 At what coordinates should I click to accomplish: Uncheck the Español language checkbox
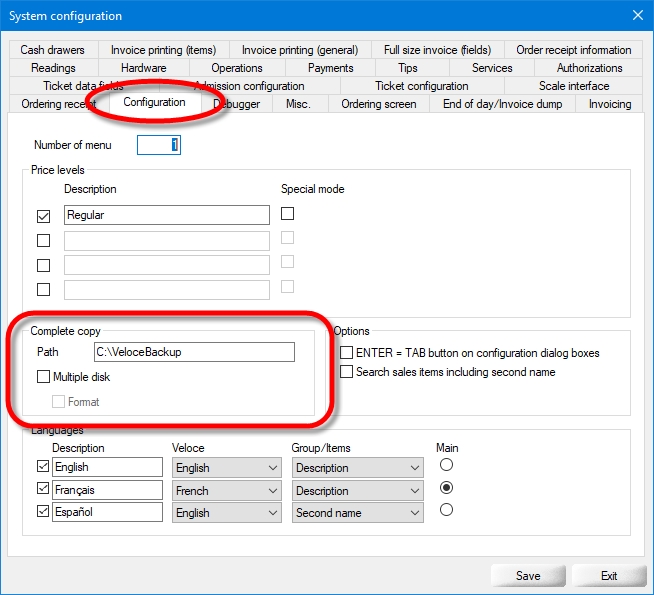[41, 513]
